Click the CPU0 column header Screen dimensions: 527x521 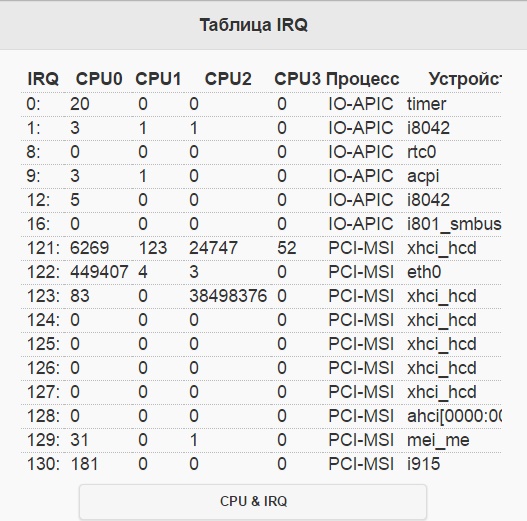tap(99, 79)
